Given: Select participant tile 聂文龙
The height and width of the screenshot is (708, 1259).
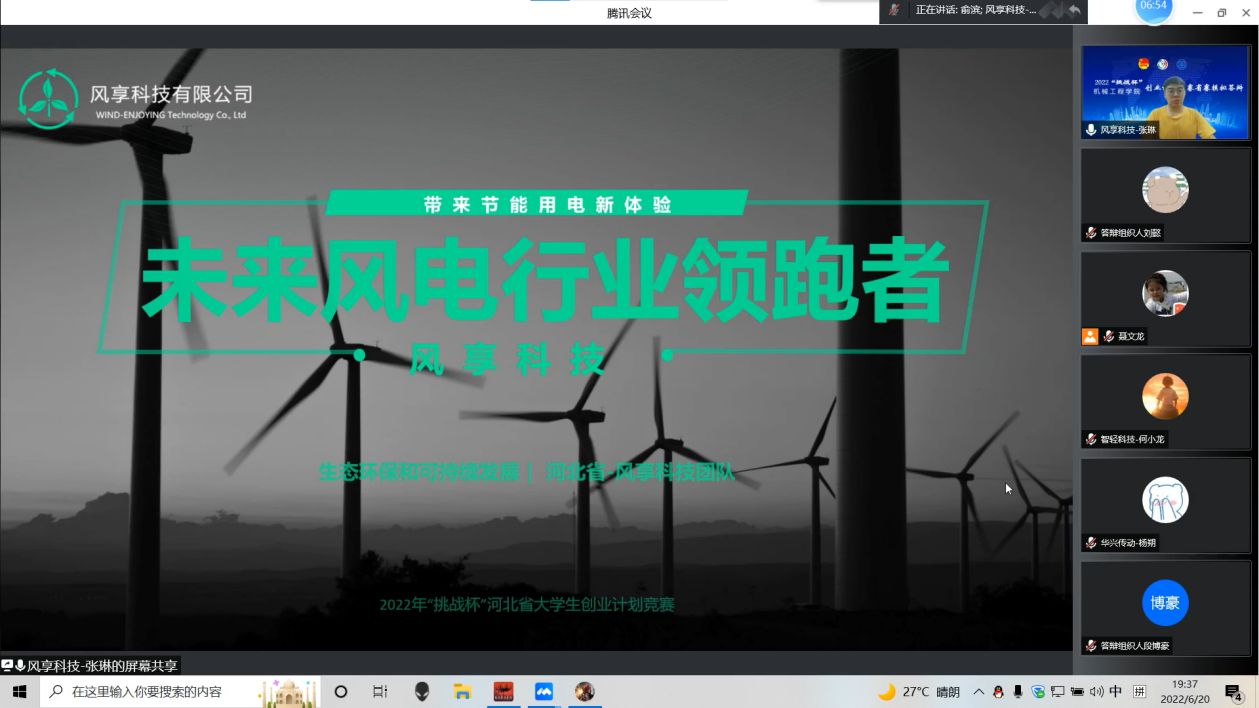Looking at the screenshot, I should 1165,298.
